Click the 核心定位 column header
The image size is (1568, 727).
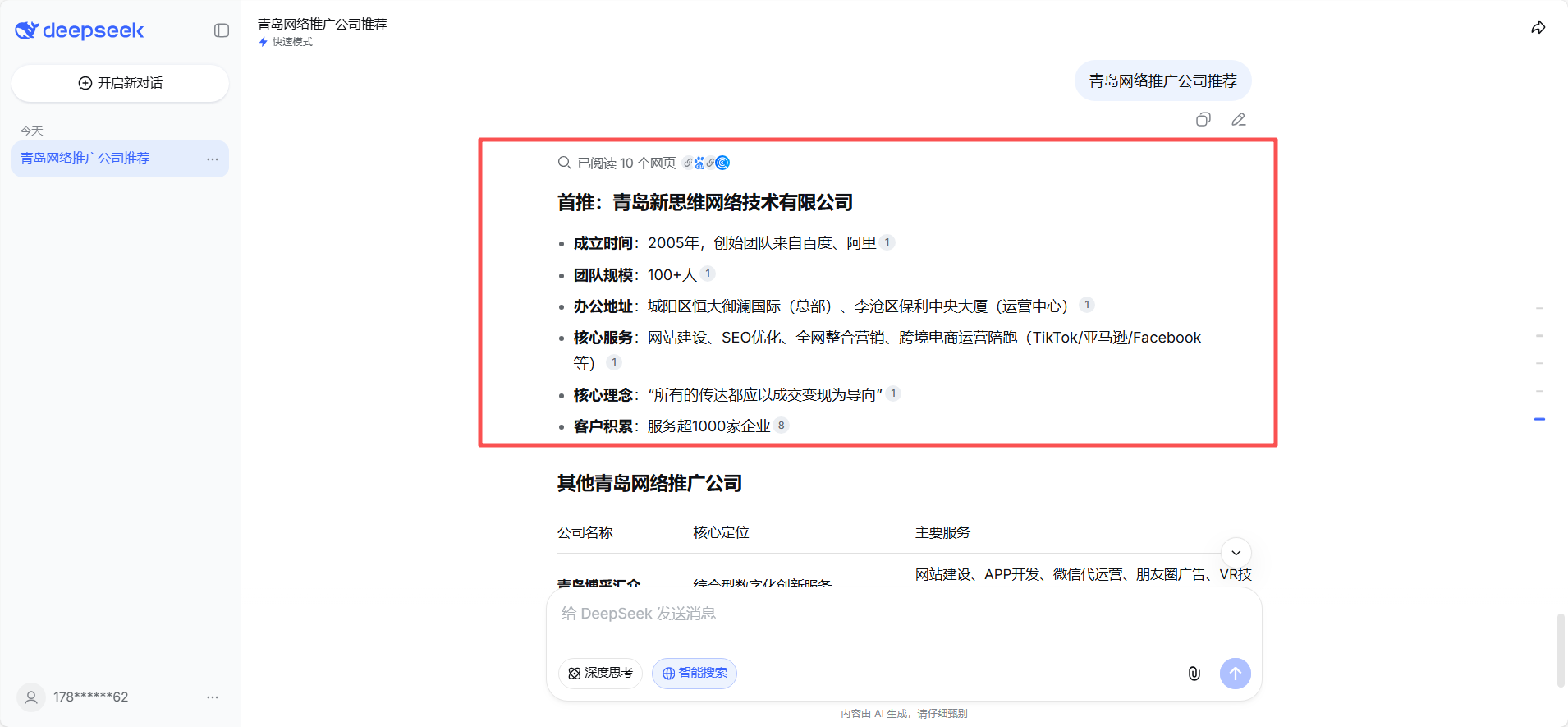[x=722, y=533]
